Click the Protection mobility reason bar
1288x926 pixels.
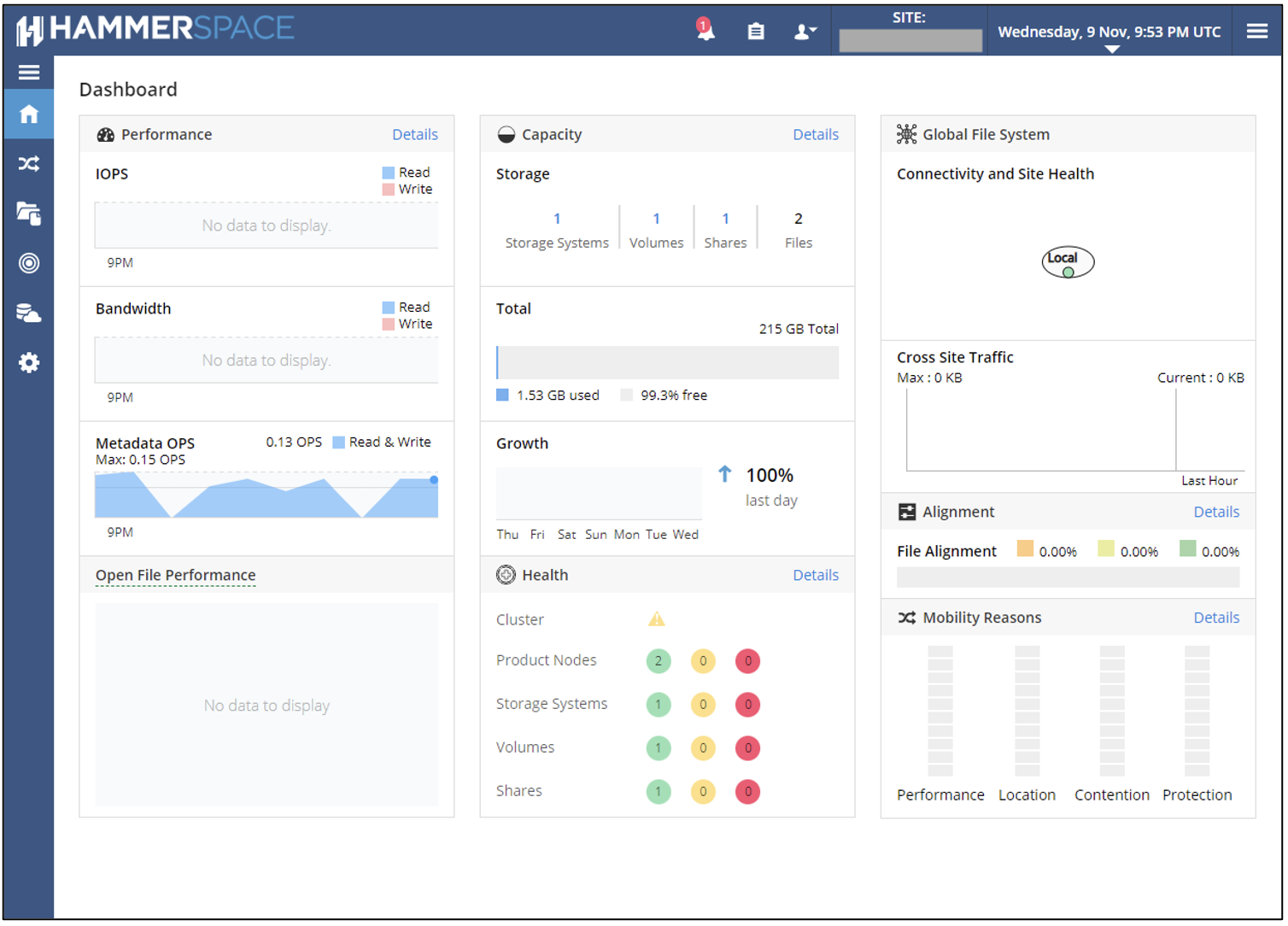click(1197, 710)
